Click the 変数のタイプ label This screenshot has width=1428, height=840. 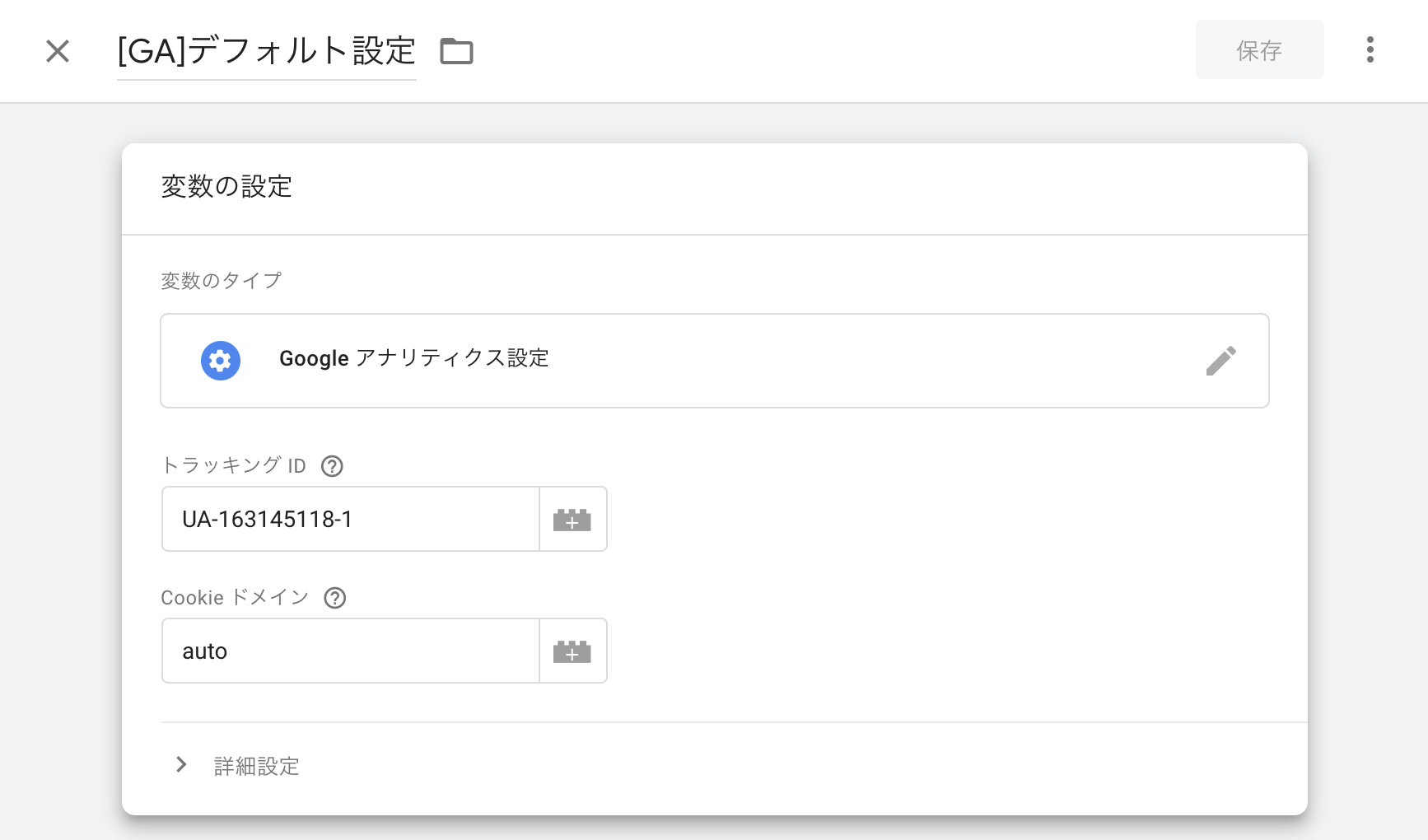click(x=221, y=280)
